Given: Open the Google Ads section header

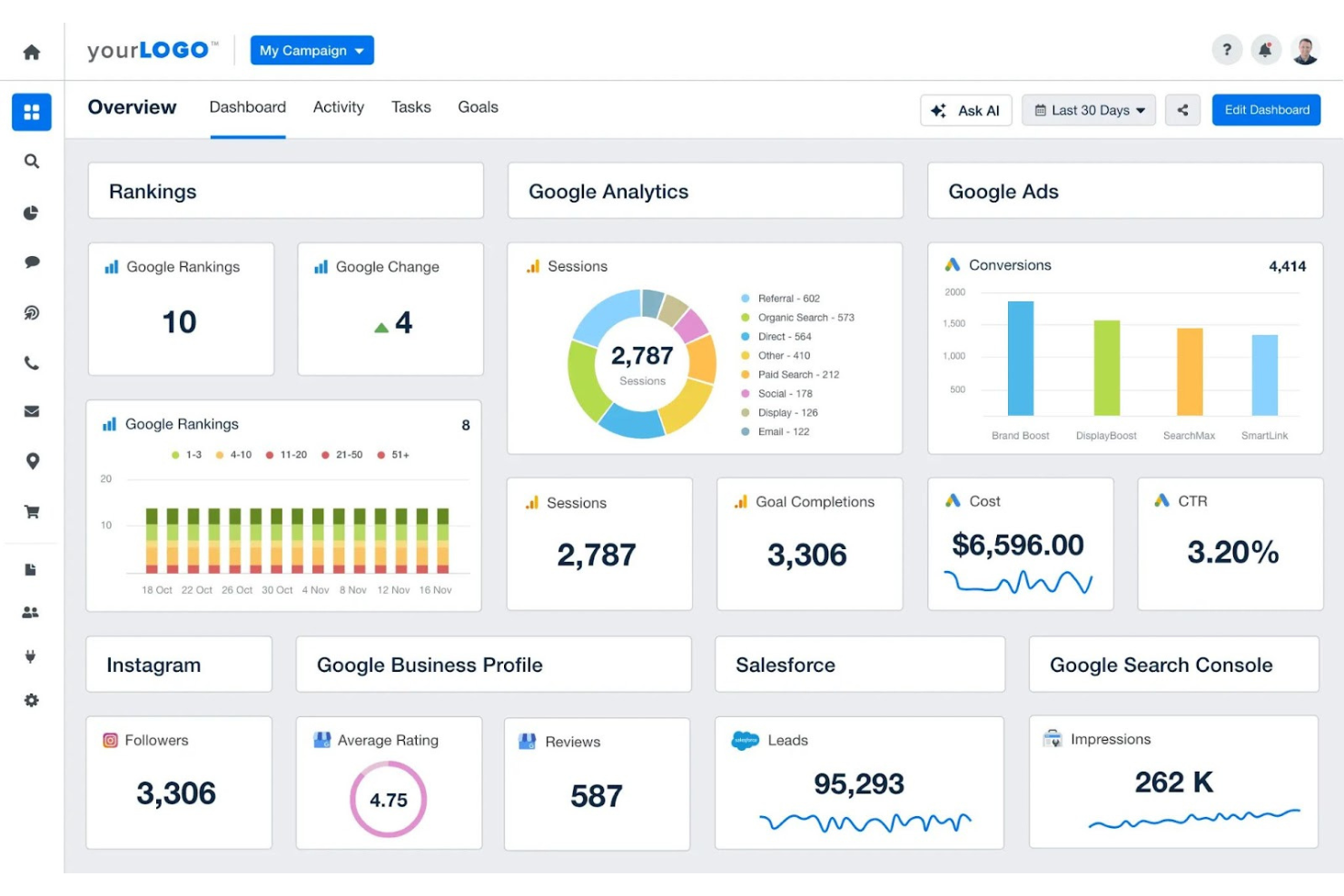Looking at the screenshot, I should point(1125,191).
